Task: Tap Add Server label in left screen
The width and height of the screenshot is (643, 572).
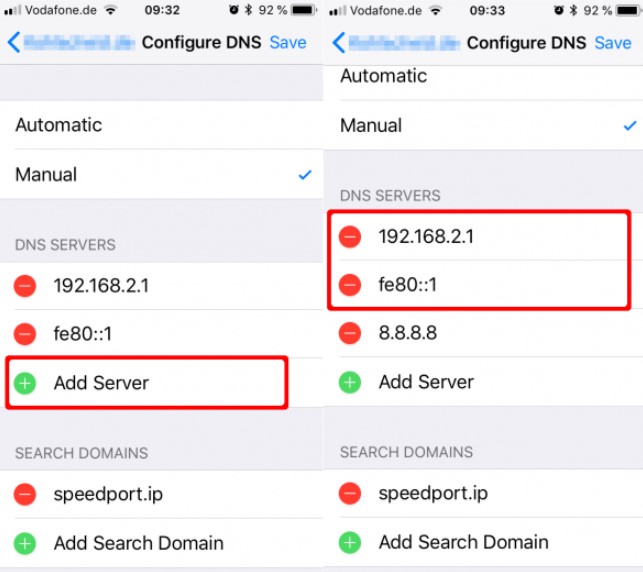Action: click(x=101, y=383)
